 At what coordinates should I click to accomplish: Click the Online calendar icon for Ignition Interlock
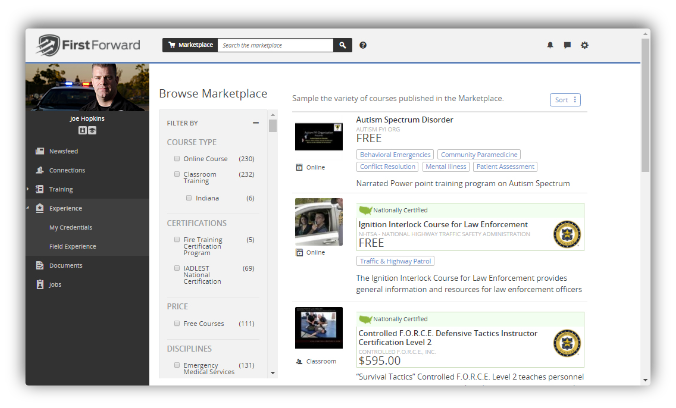[299, 252]
